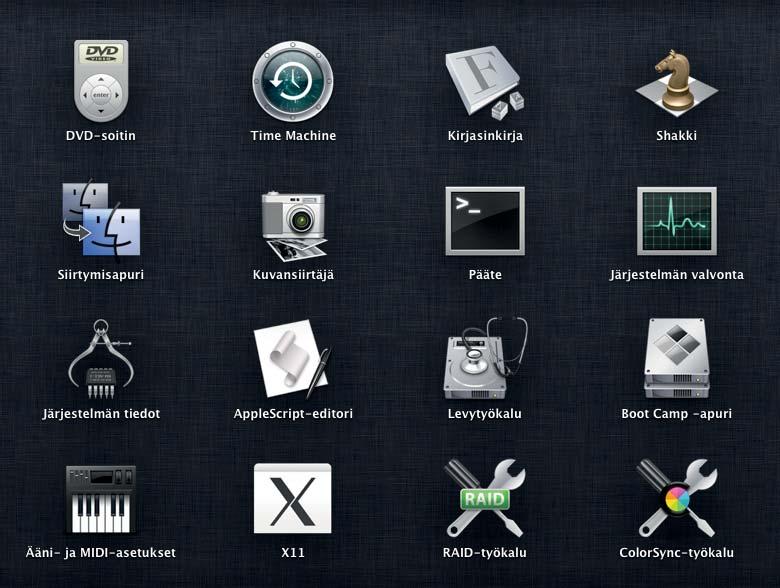Click the "Time Machine" label
Viewport: 780px width, 588px height.
click(x=293, y=135)
